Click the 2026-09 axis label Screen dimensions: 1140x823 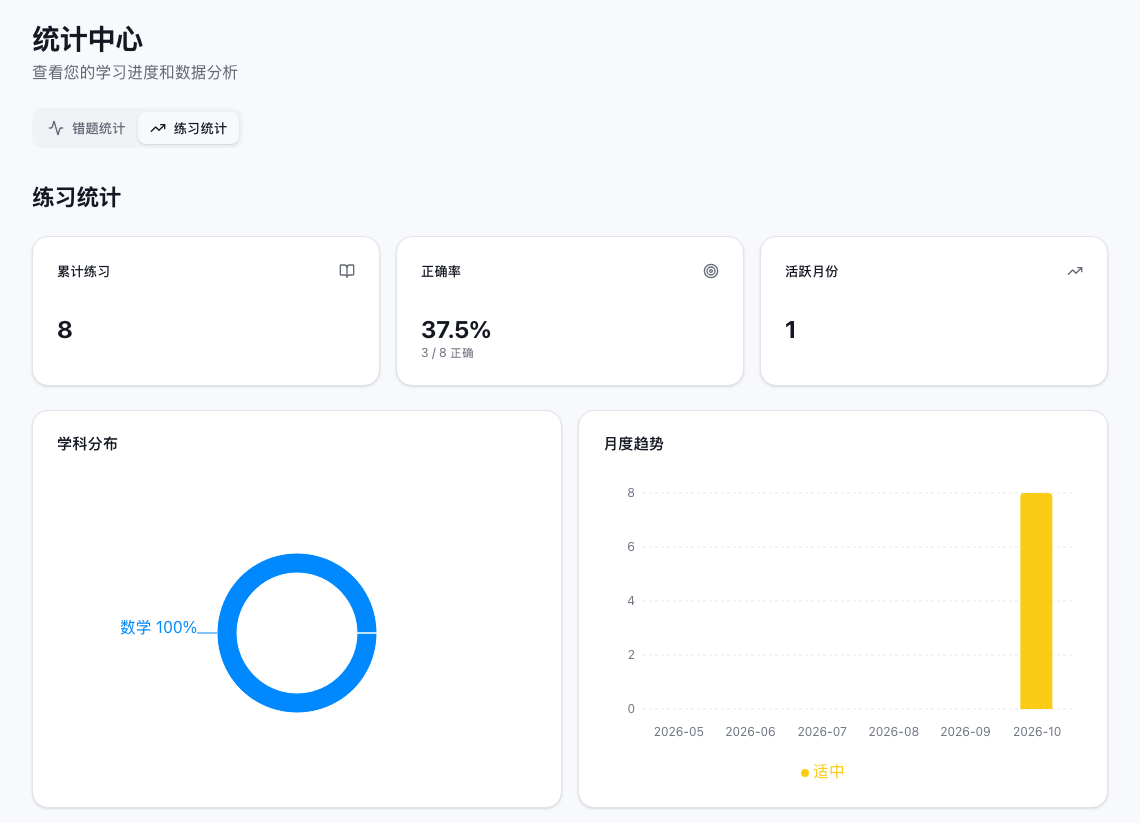[966, 731]
